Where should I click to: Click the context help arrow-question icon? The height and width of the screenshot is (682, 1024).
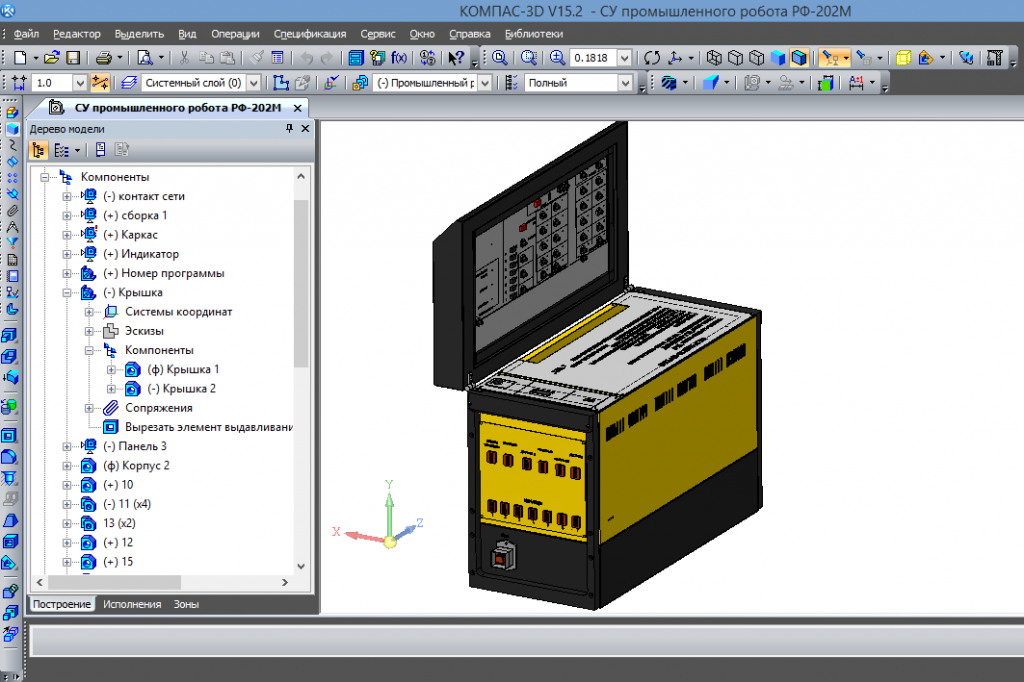pos(456,57)
